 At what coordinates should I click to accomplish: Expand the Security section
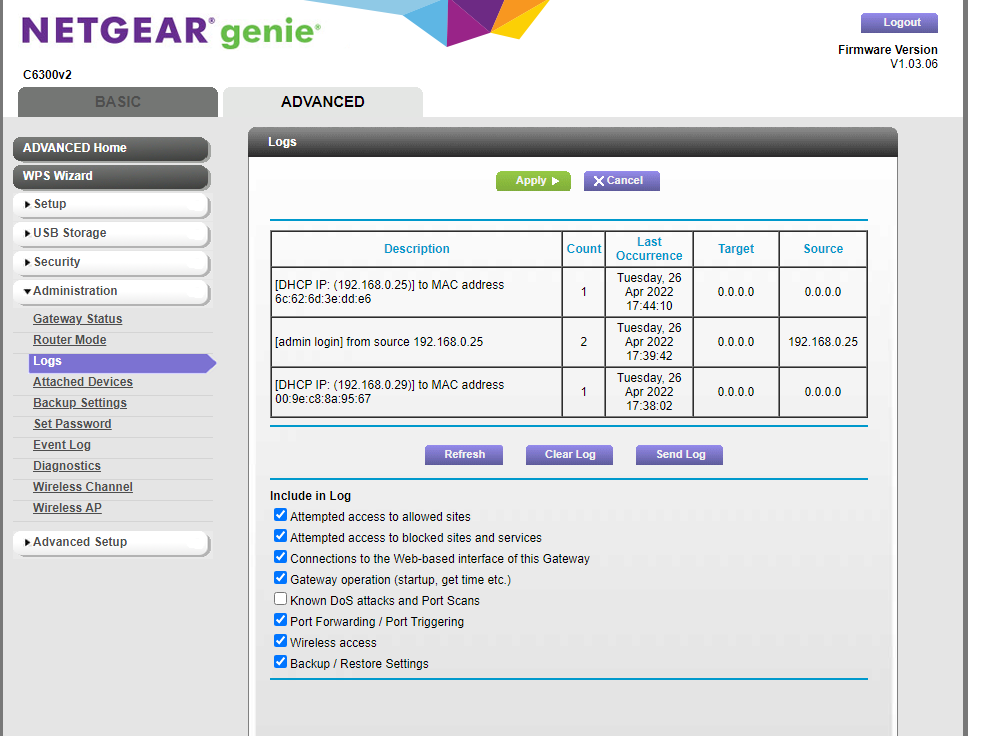coord(110,262)
